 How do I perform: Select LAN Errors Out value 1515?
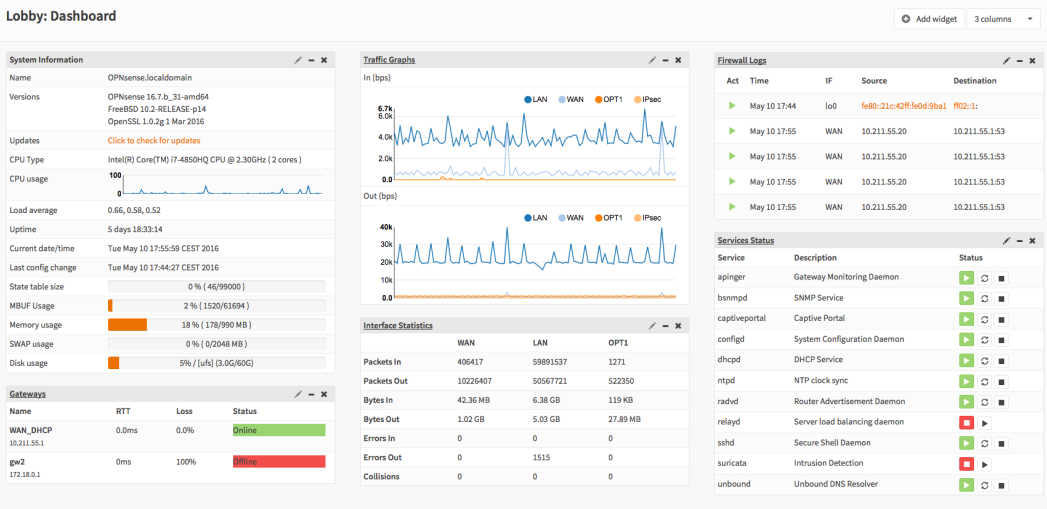[542, 458]
